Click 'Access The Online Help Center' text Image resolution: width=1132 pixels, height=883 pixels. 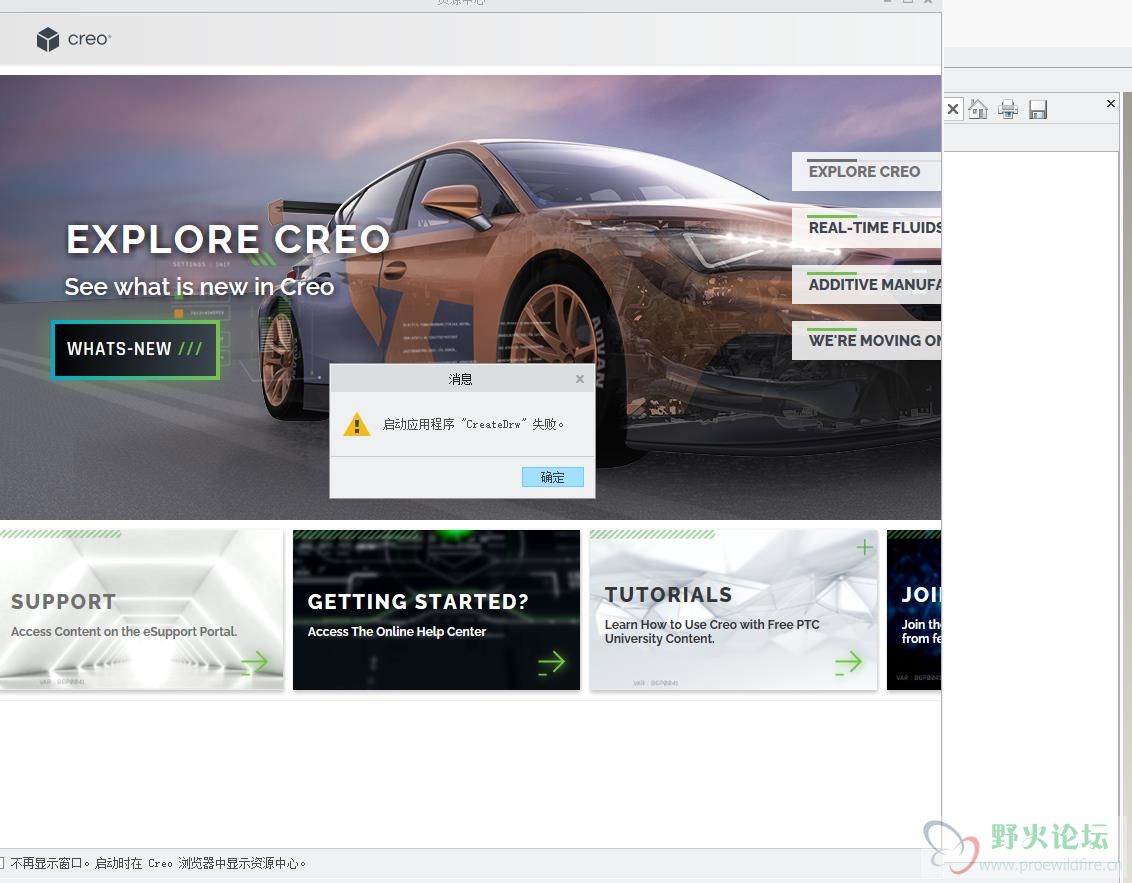tap(397, 632)
